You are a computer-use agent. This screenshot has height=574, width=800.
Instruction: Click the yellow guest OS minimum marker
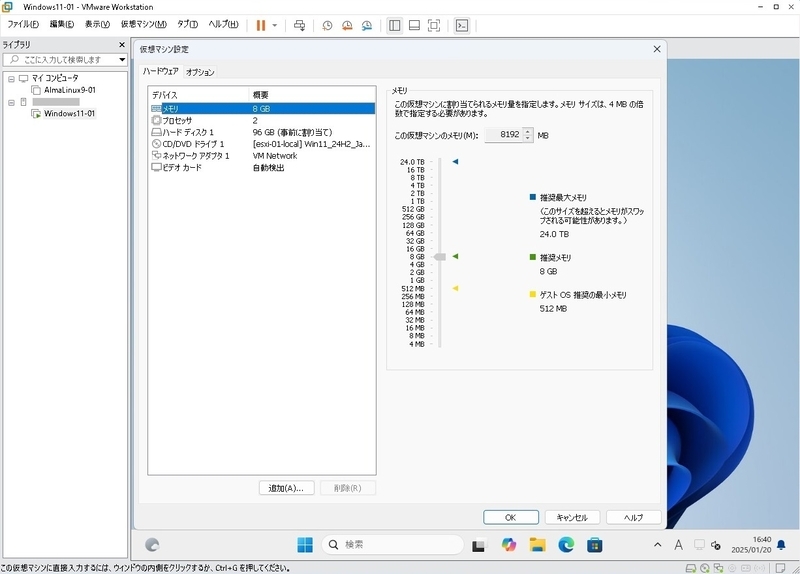456,288
